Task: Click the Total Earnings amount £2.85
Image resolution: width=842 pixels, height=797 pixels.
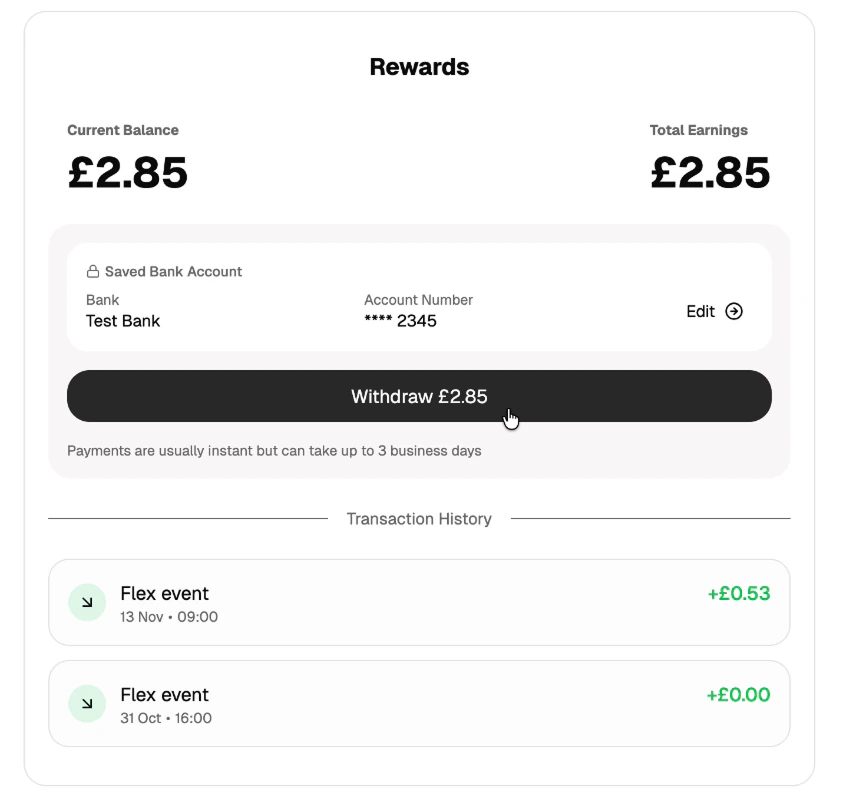Action: pos(710,172)
